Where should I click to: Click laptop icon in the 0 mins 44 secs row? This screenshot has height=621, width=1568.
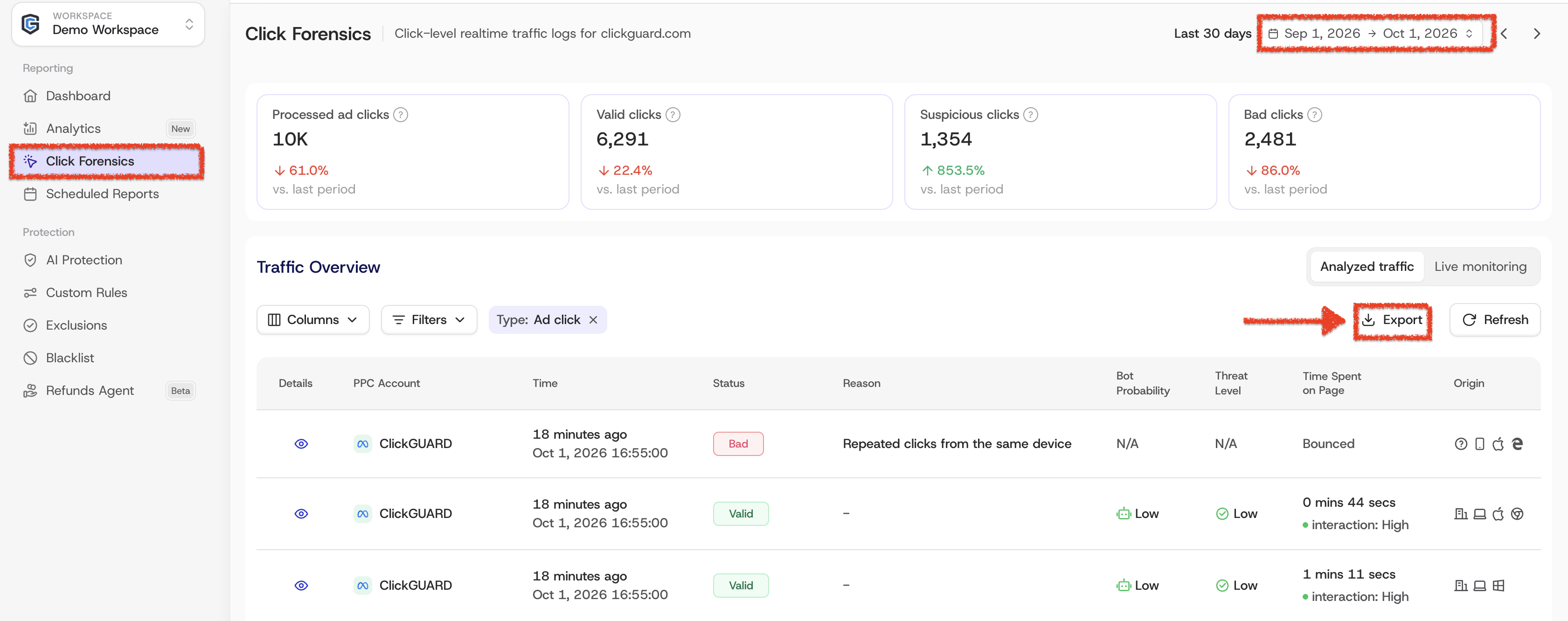[1480, 514]
